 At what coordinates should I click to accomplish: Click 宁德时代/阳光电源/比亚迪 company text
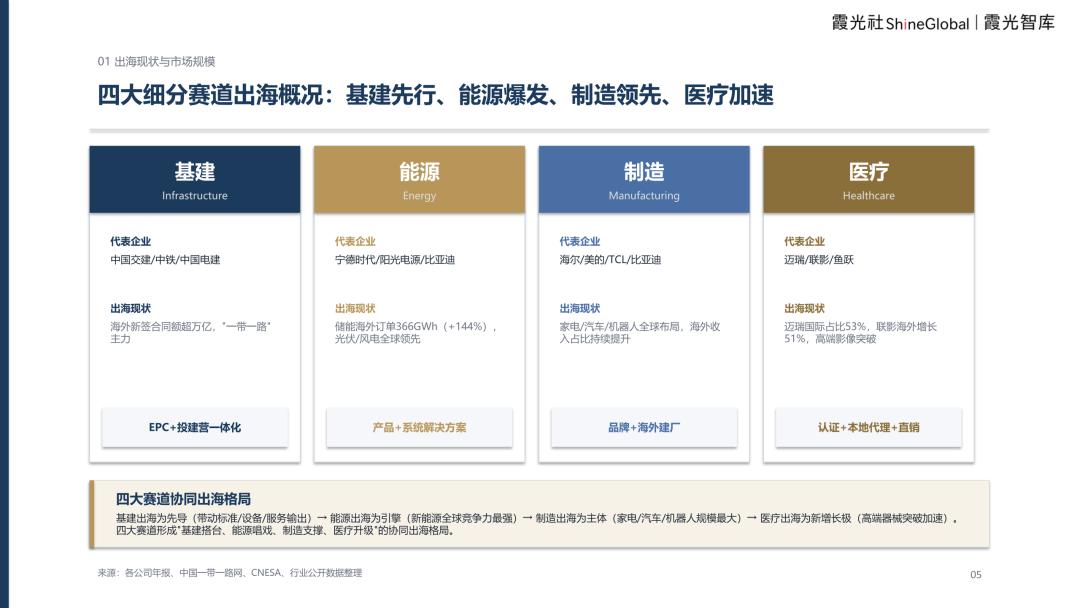(395, 260)
